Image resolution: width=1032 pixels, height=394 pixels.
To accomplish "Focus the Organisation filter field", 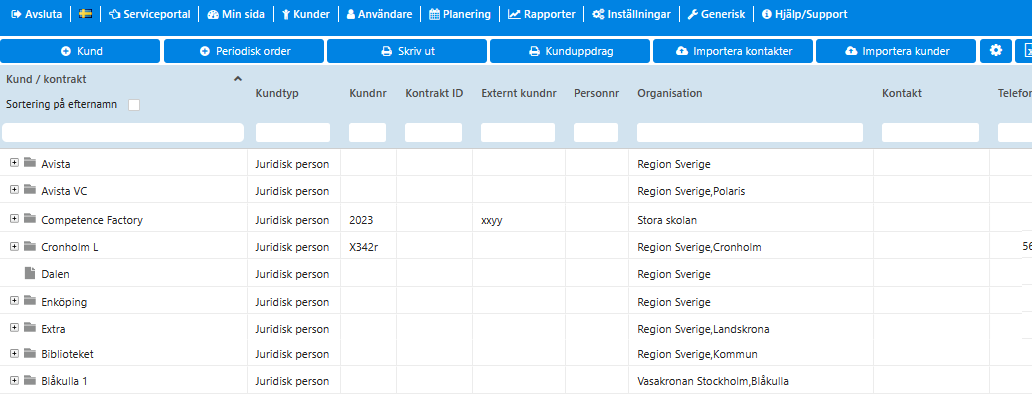I will pos(750,132).
